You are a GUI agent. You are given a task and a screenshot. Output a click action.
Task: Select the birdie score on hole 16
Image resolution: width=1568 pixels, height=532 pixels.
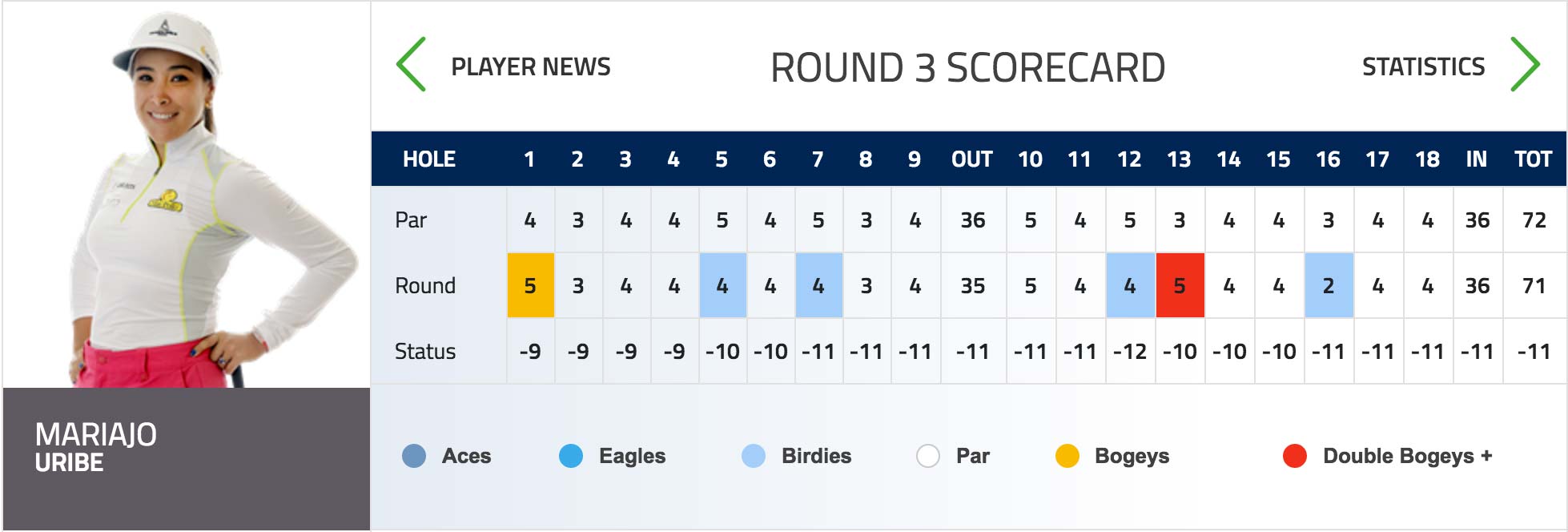pos(1329,285)
